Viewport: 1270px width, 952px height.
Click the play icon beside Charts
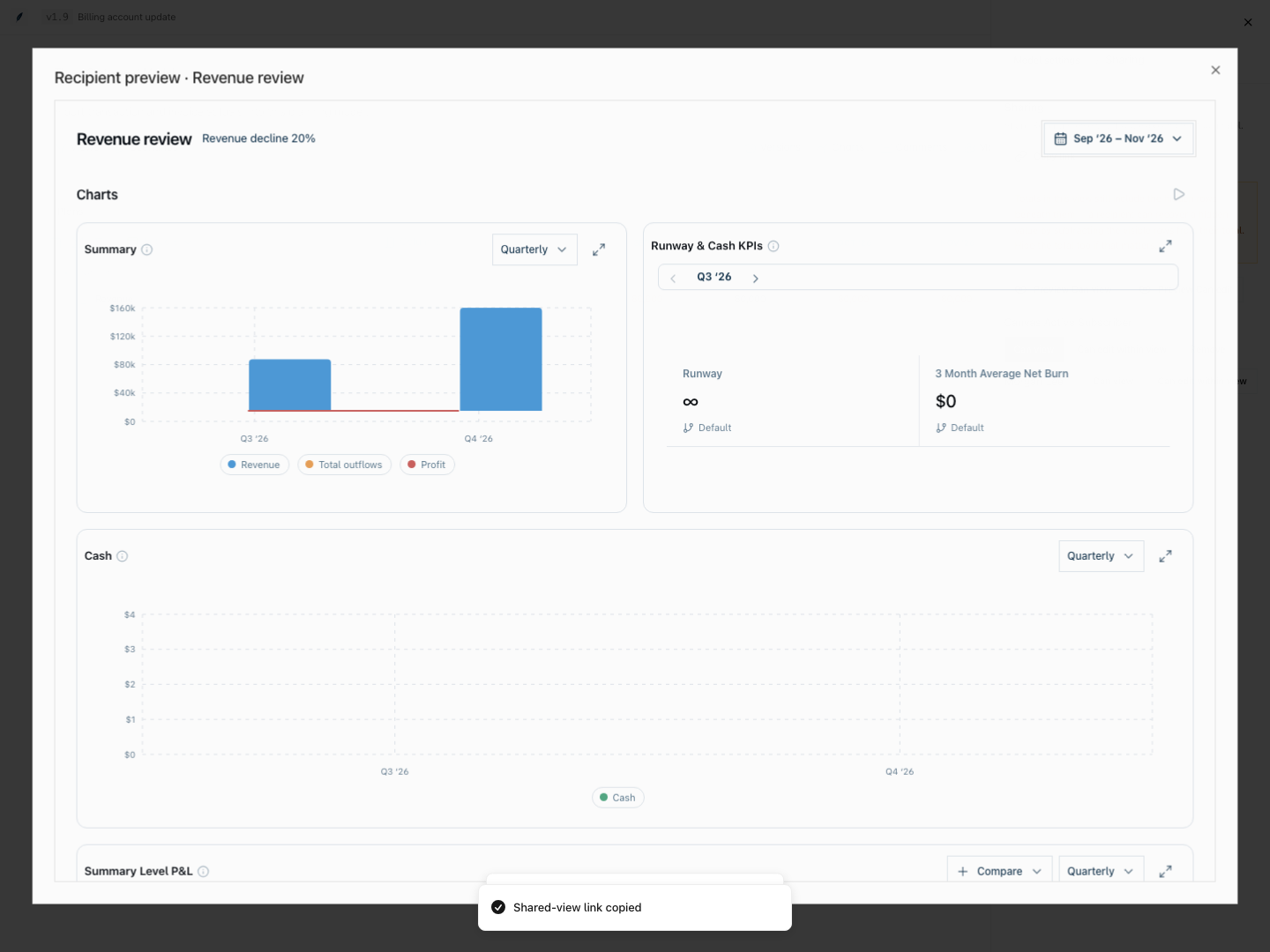[1178, 195]
